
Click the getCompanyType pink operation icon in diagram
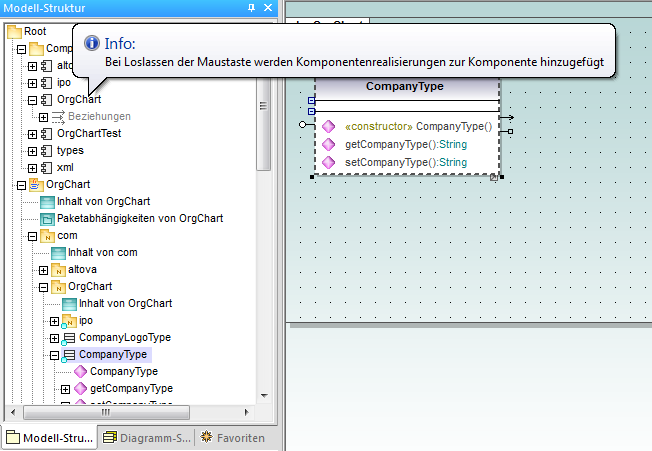pyautogui.click(x=328, y=145)
